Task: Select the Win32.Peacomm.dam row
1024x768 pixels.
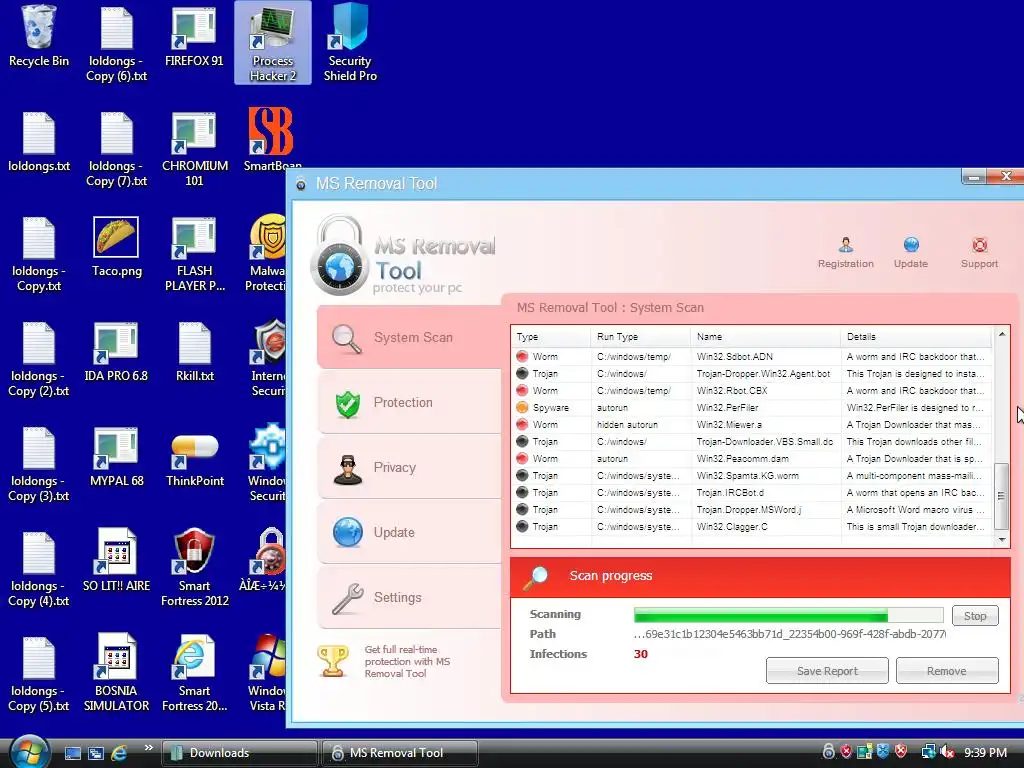Action: 752,458
